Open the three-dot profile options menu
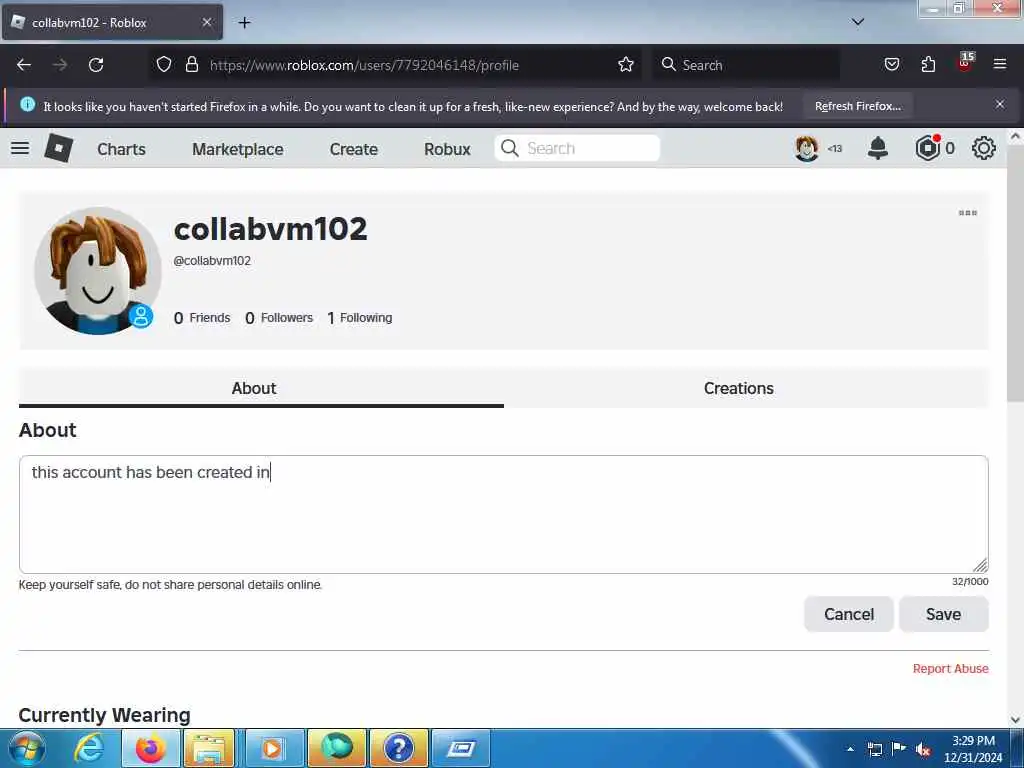This screenshot has height=768, width=1024. pyautogui.click(x=968, y=213)
